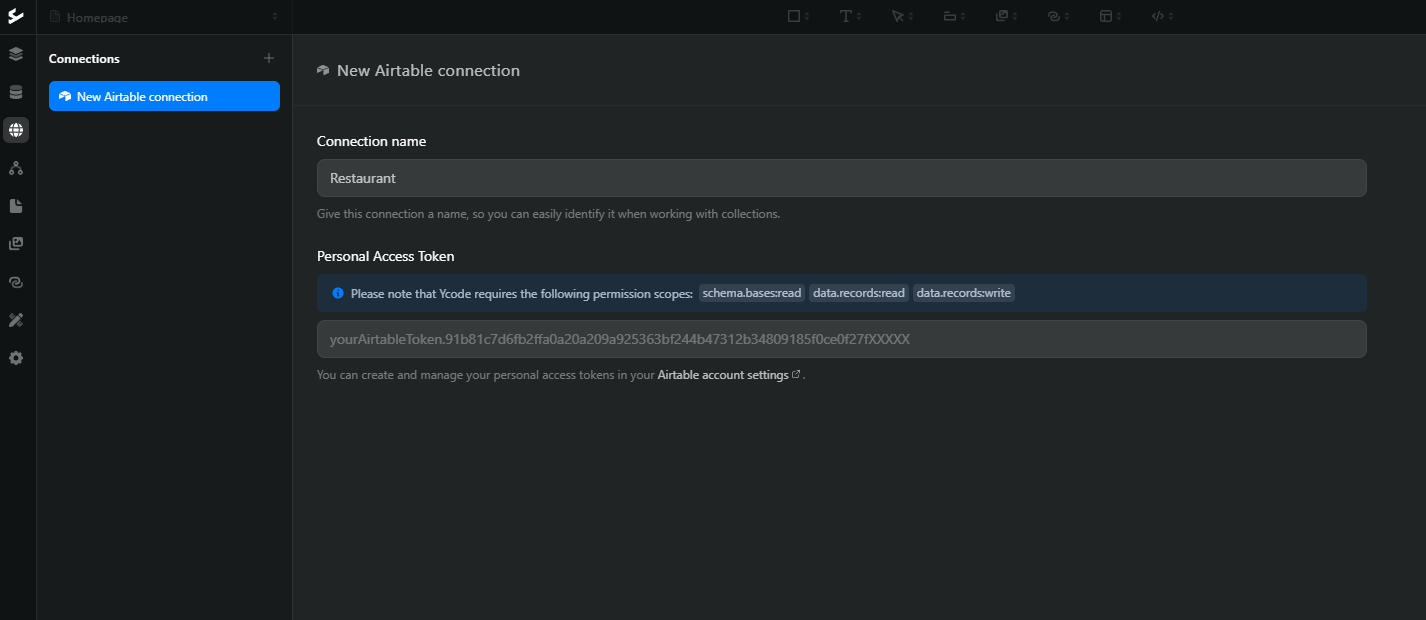1426x620 pixels.
Task: Open the layout grid element dropdown
Action: click(1110, 16)
